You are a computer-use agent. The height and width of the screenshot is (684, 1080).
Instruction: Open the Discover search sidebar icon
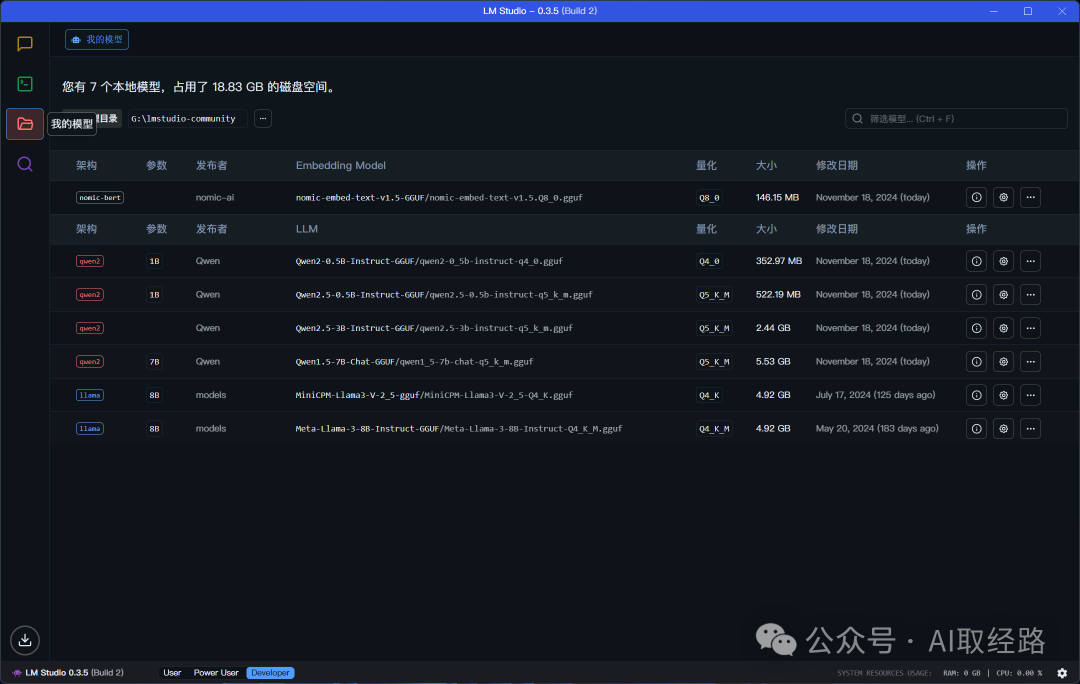point(25,164)
